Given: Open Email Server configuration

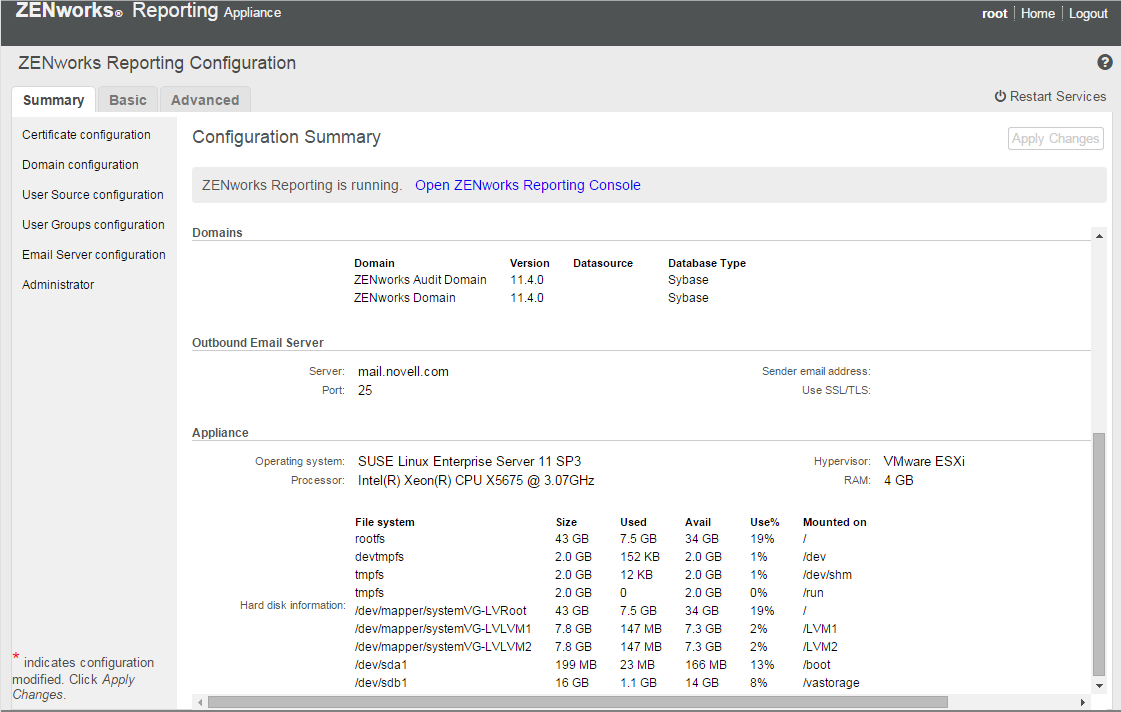Looking at the screenshot, I should click(x=94, y=255).
